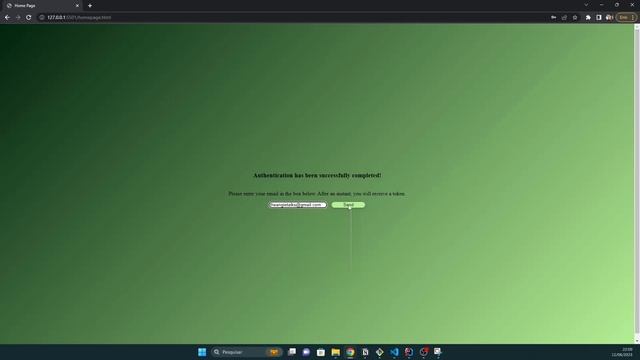Click the scrollbar down arrow

[x=637, y=341]
